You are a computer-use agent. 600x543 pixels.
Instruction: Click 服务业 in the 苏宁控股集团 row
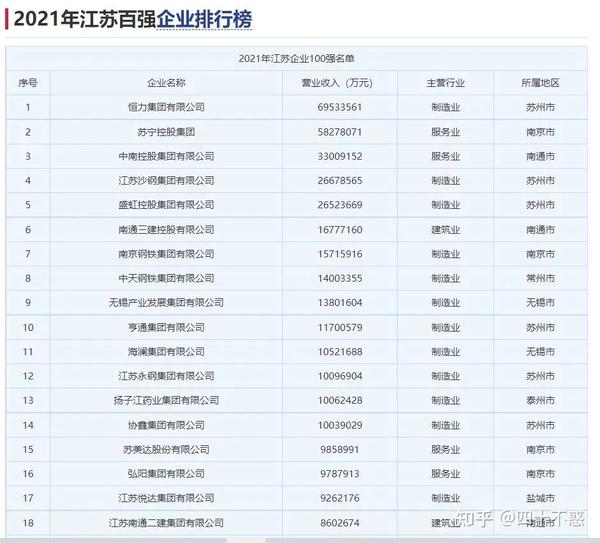(446, 132)
